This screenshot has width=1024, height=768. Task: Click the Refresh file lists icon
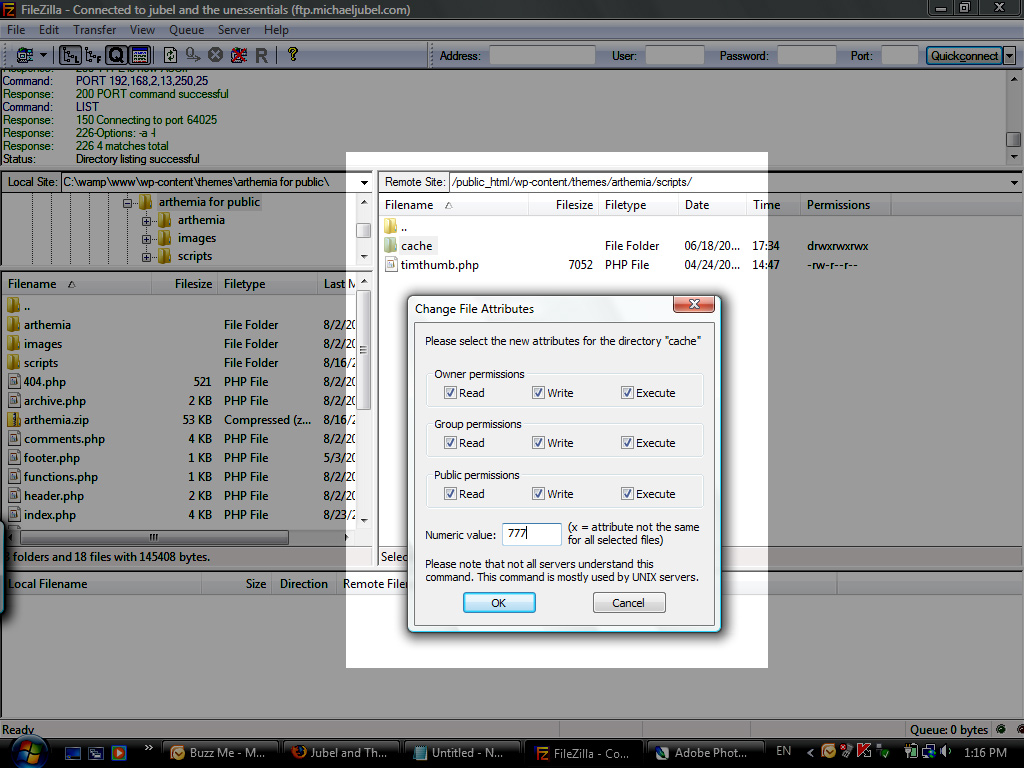[170, 56]
